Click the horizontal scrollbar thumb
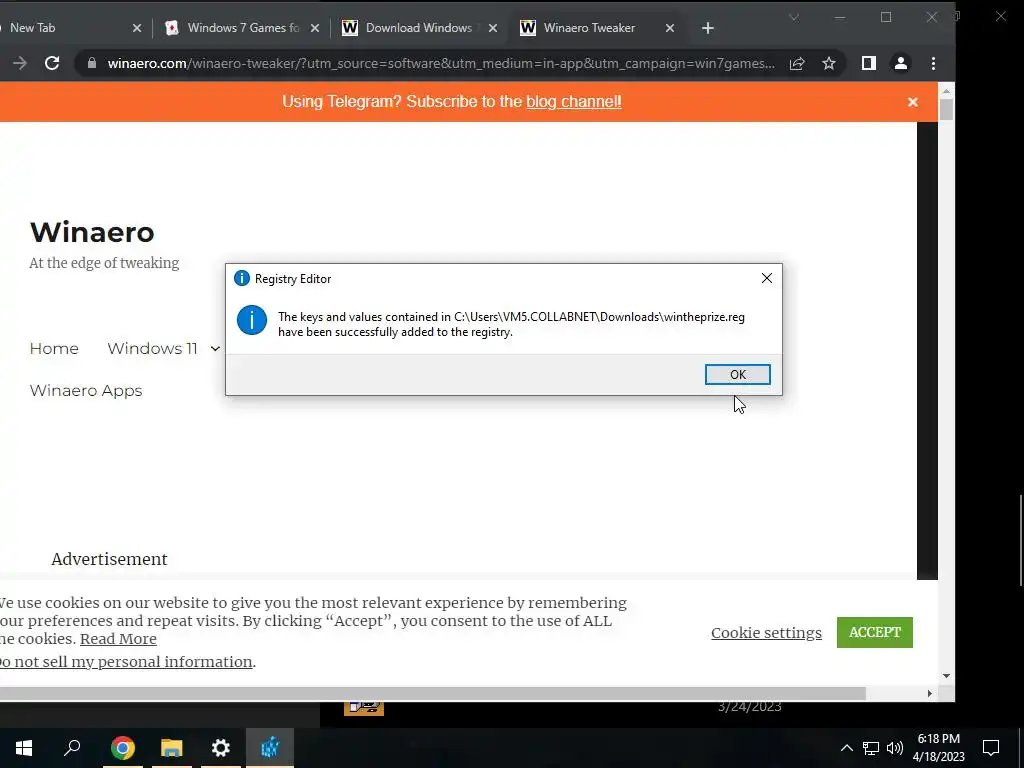1024x768 pixels. 432,694
